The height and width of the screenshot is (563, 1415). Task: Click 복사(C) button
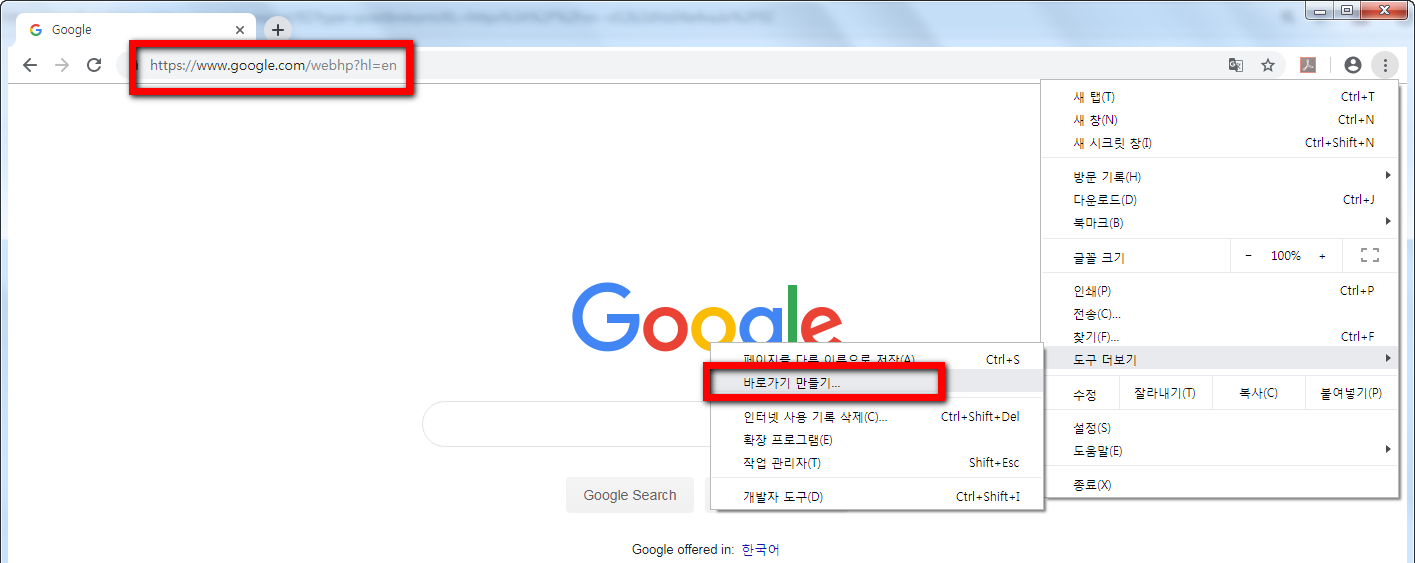pos(1258,393)
